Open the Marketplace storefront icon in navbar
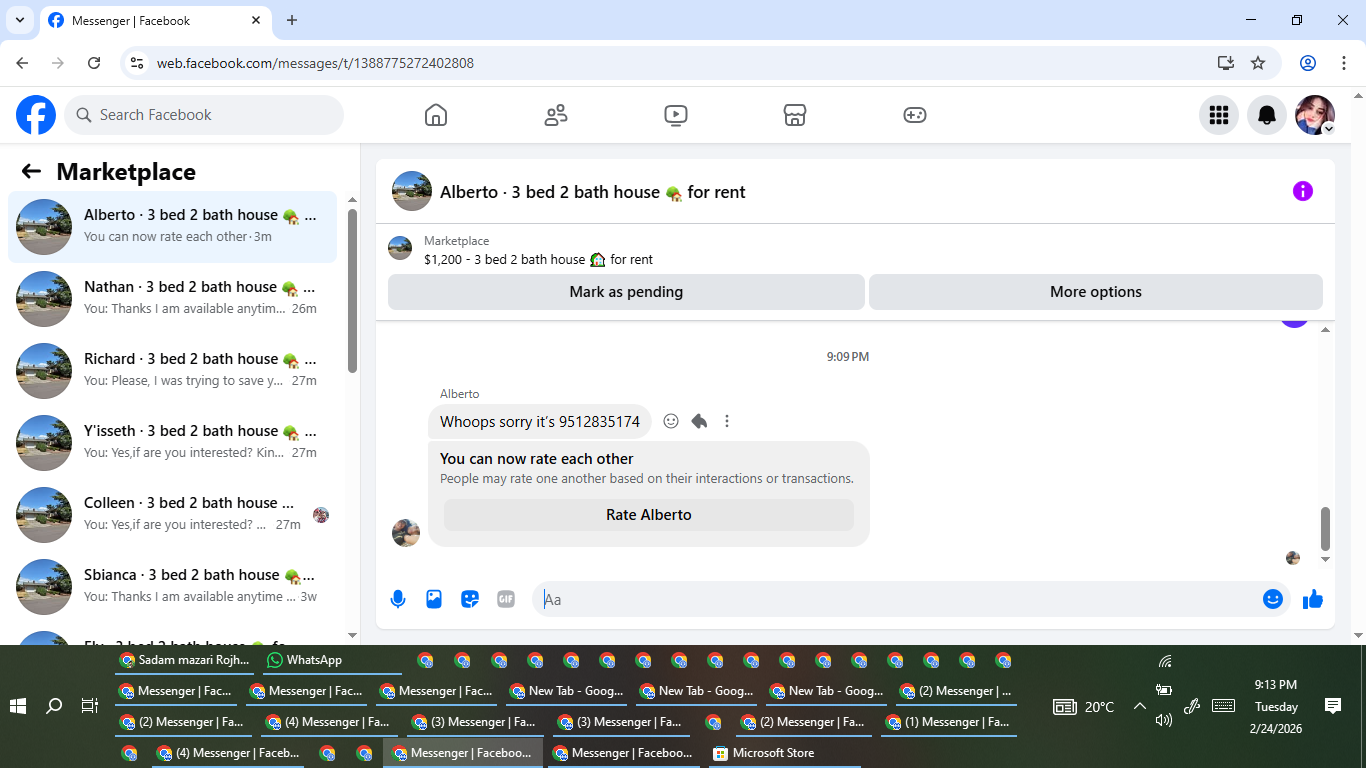The height and width of the screenshot is (768, 1366). (x=795, y=115)
